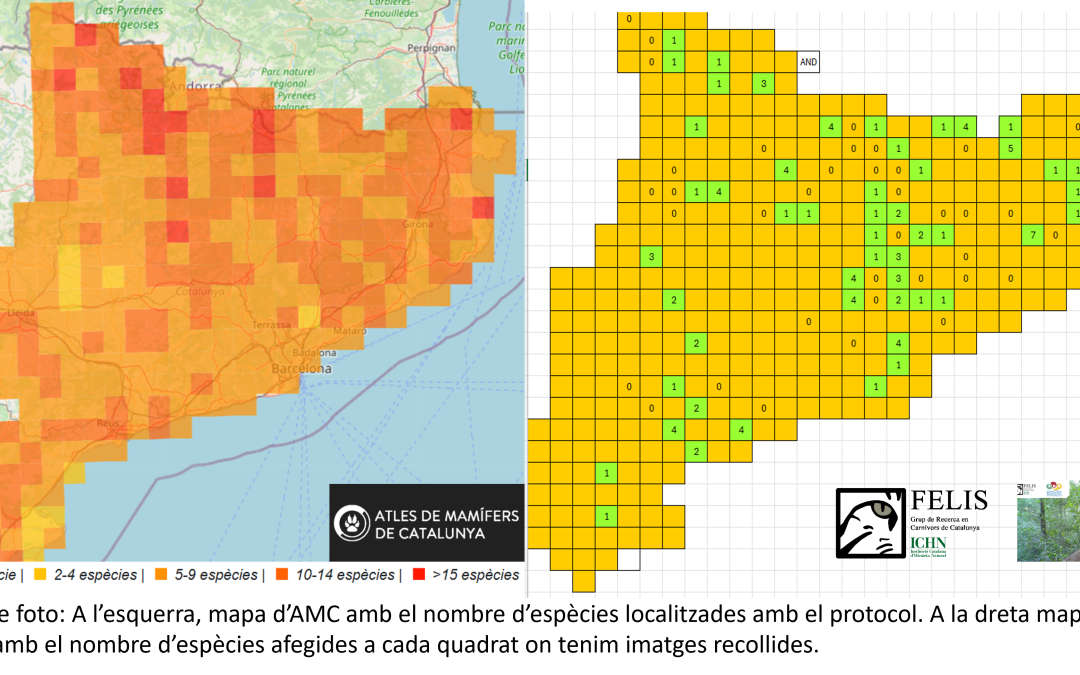
Task: Select the green grid cell labeled 7
Action: pyautogui.click(x=1033, y=236)
